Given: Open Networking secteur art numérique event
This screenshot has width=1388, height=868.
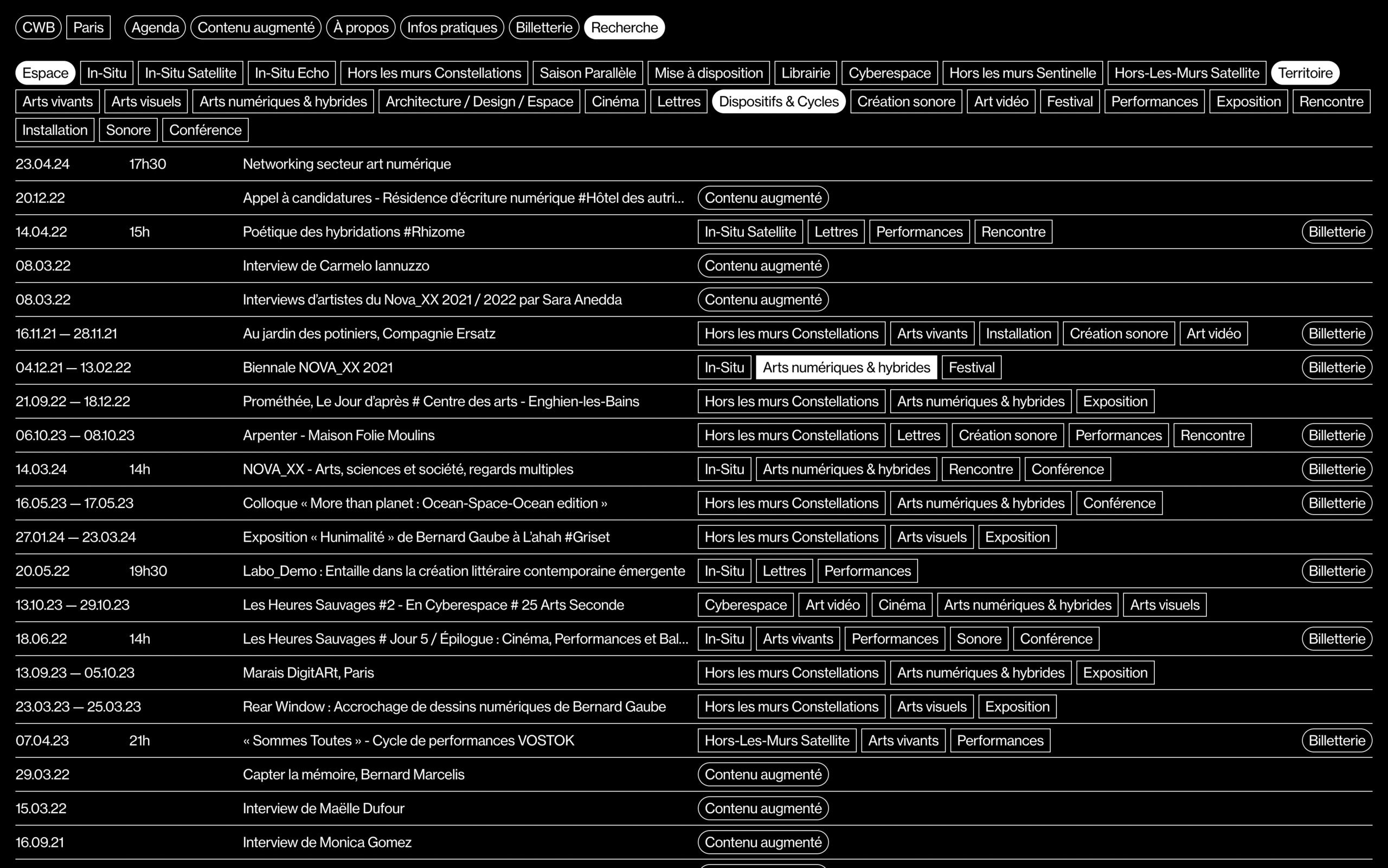Looking at the screenshot, I should coord(346,164).
